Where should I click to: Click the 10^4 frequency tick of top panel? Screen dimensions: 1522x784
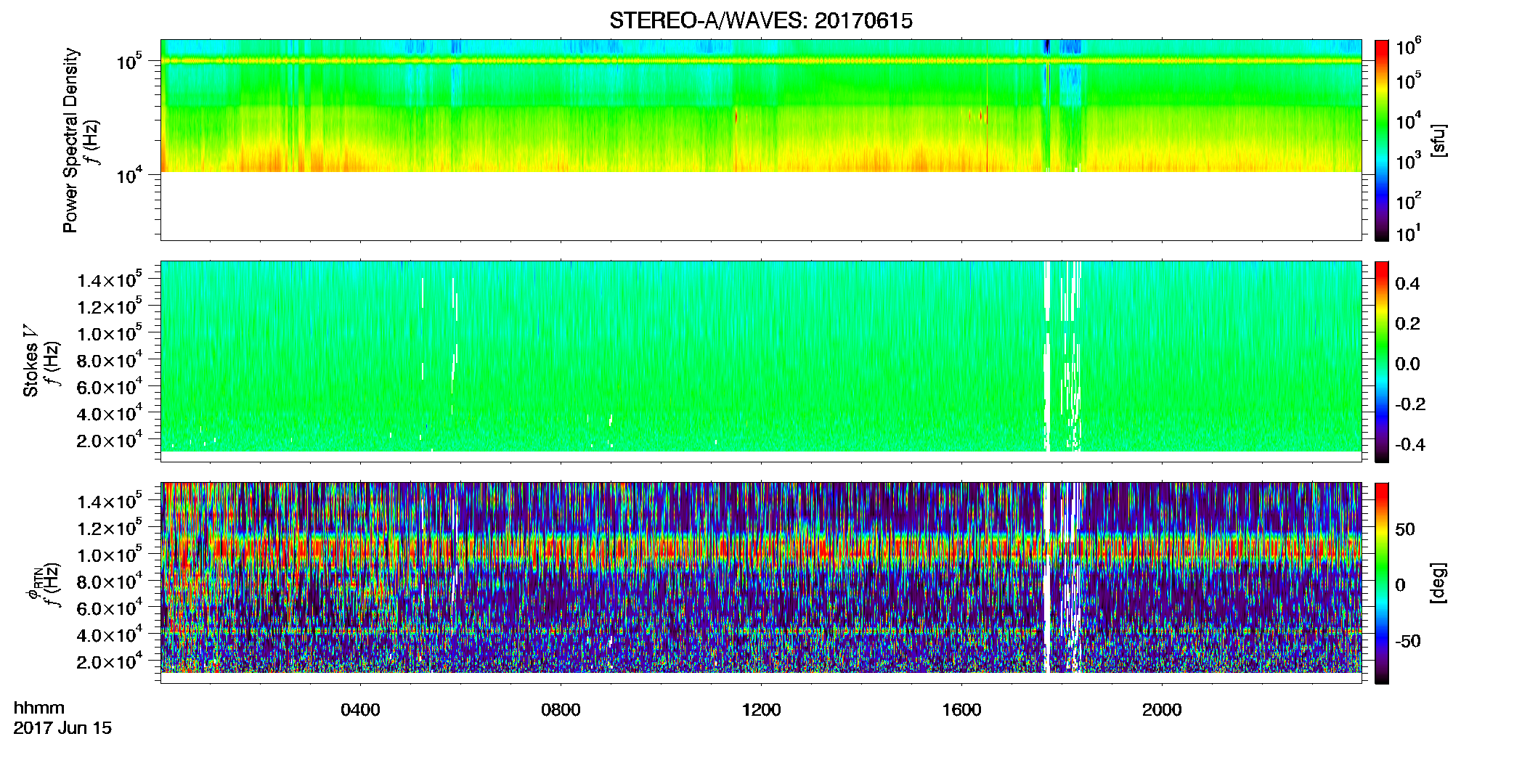129,175
